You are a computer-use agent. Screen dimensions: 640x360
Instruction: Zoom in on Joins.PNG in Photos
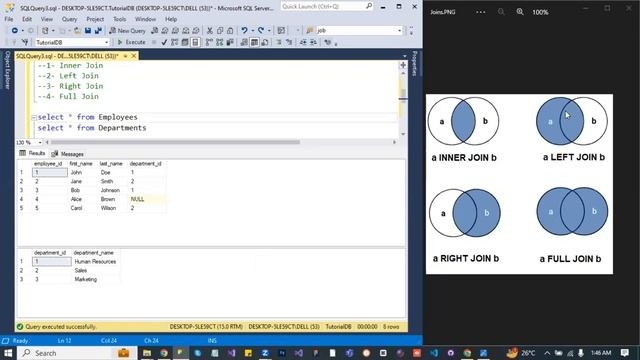520,12
